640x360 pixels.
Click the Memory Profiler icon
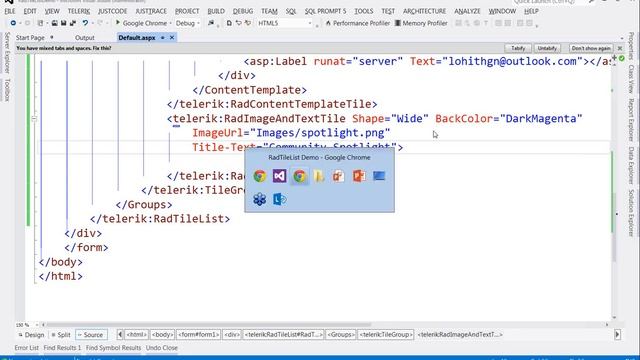tap(398, 23)
